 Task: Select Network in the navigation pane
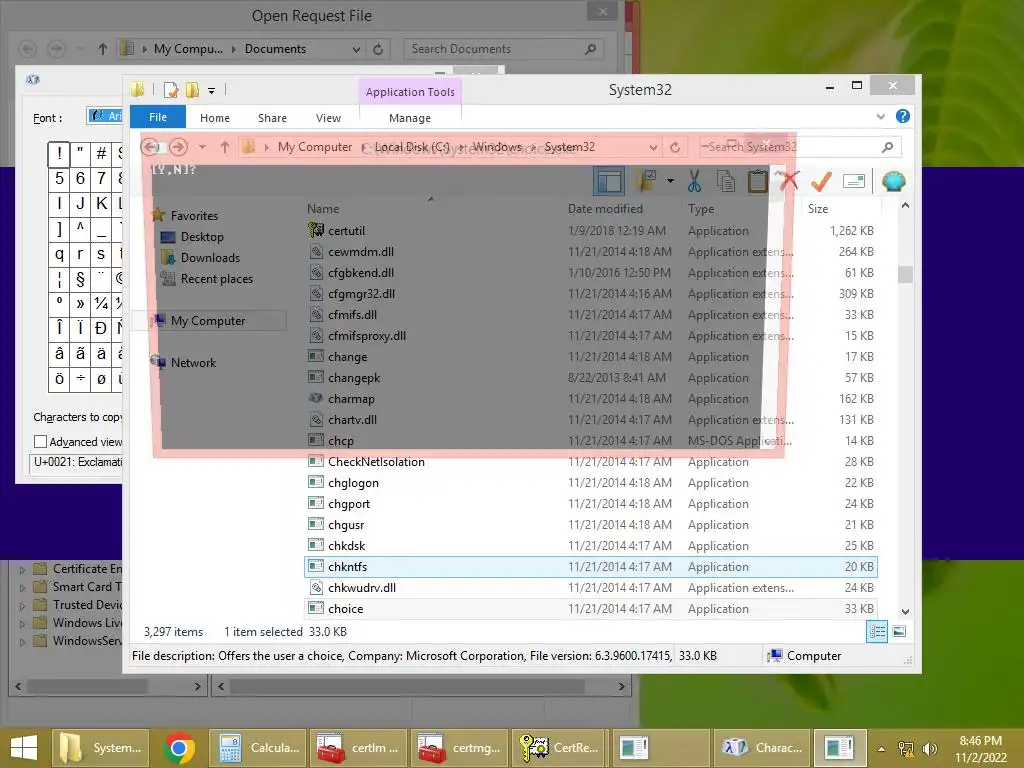tap(193, 363)
